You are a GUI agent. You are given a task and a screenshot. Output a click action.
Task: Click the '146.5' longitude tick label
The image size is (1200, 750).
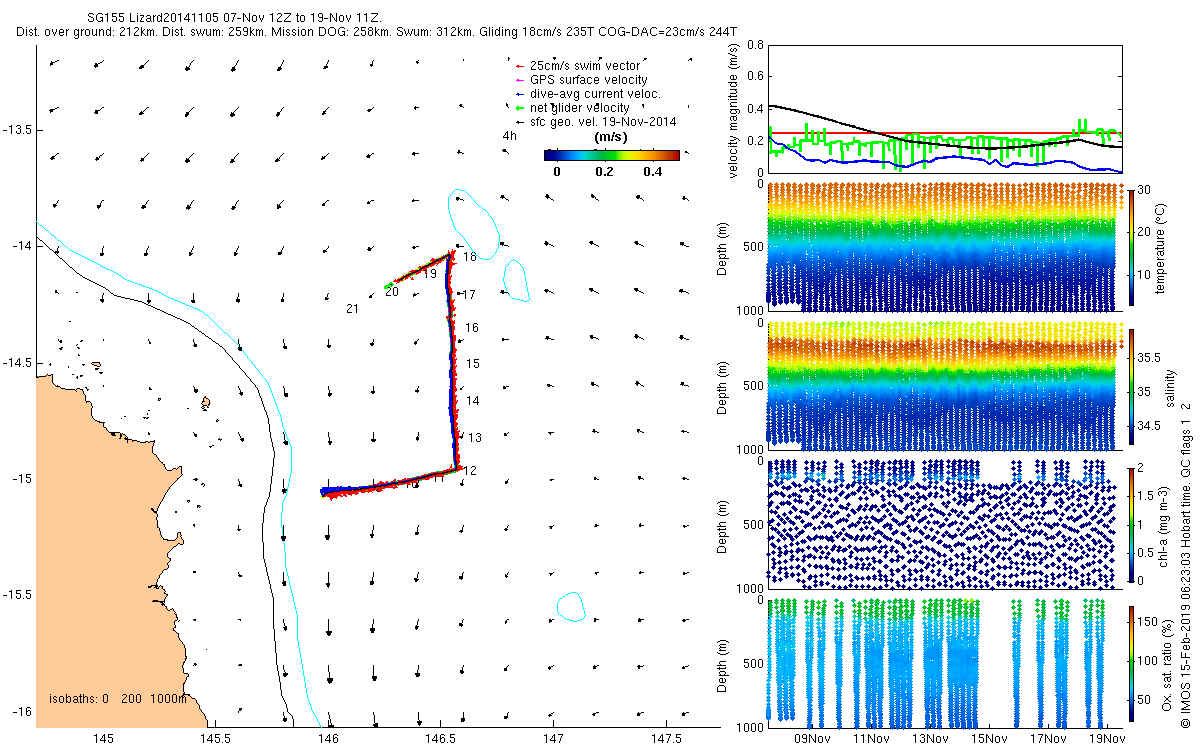point(441,739)
